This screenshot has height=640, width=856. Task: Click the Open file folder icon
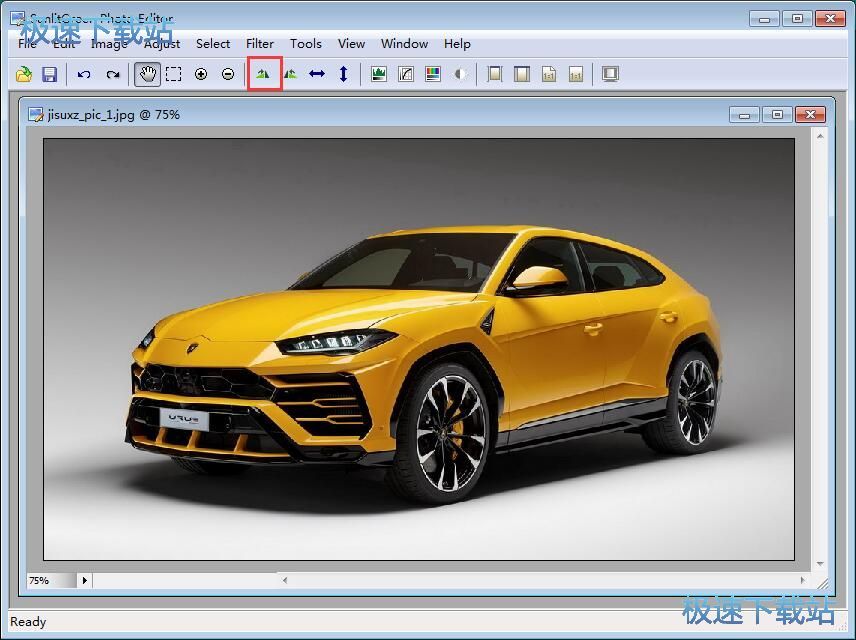tap(24, 74)
